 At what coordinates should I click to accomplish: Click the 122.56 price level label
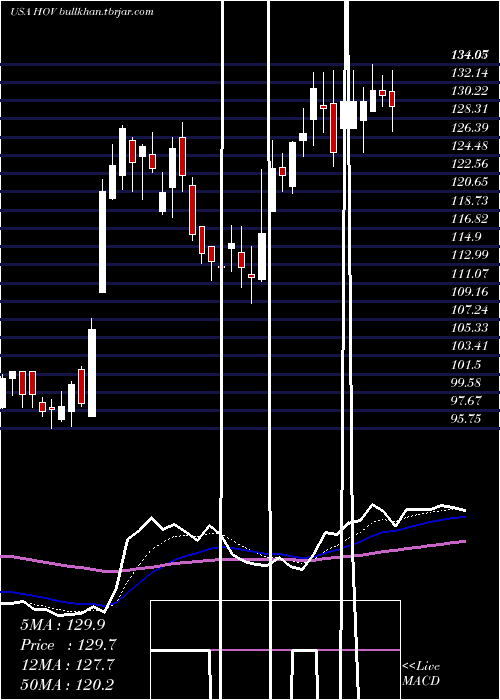coord(470,164)
